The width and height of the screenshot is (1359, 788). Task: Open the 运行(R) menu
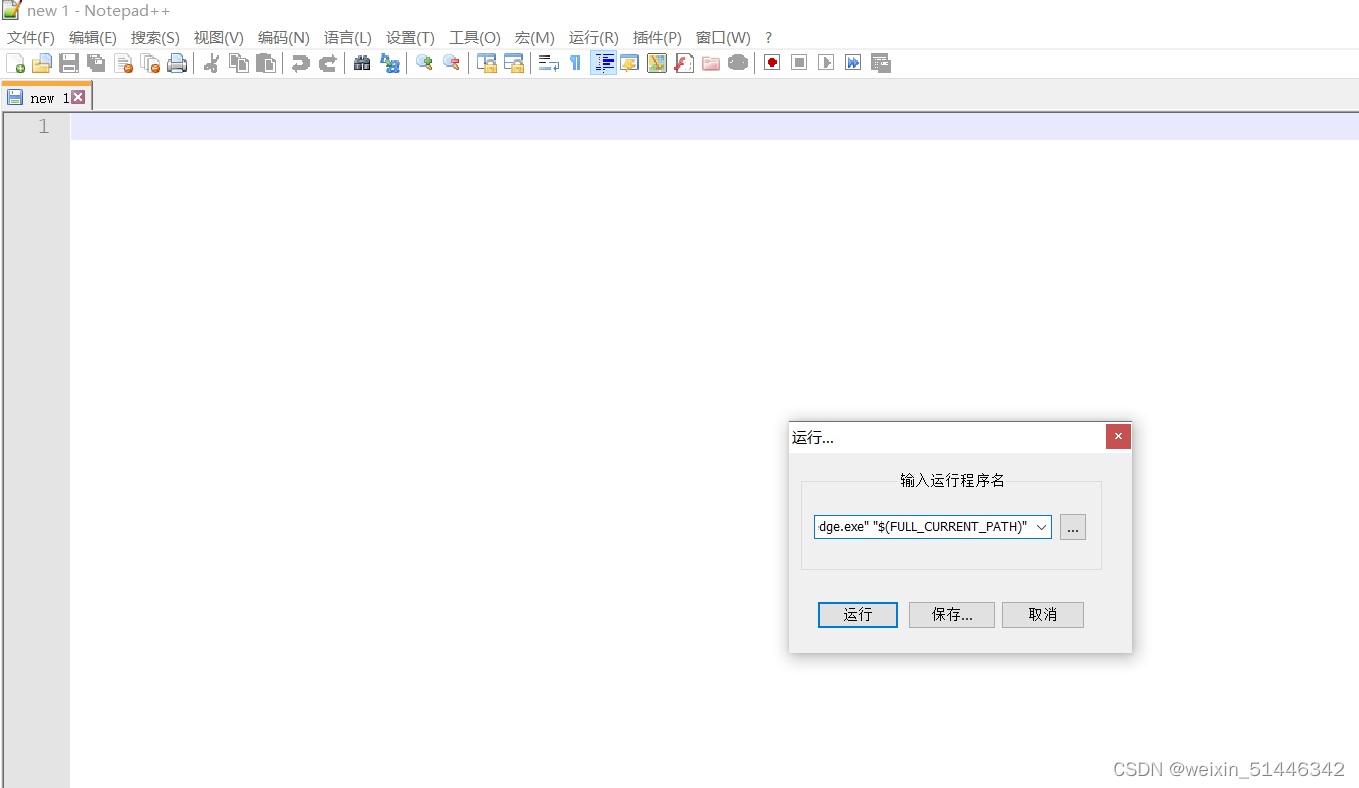pyautogui.click(x=594, y=37)
